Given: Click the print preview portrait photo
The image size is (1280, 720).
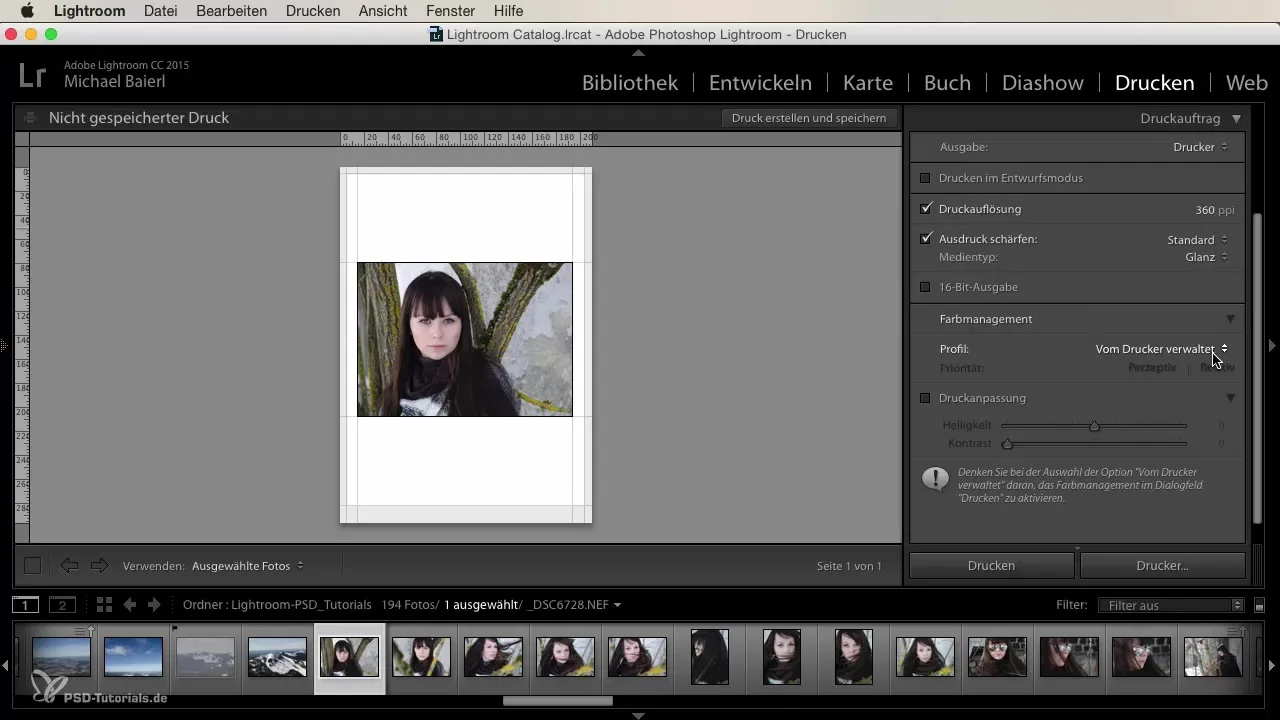Looking at the screenshot, I should point(465,339).
